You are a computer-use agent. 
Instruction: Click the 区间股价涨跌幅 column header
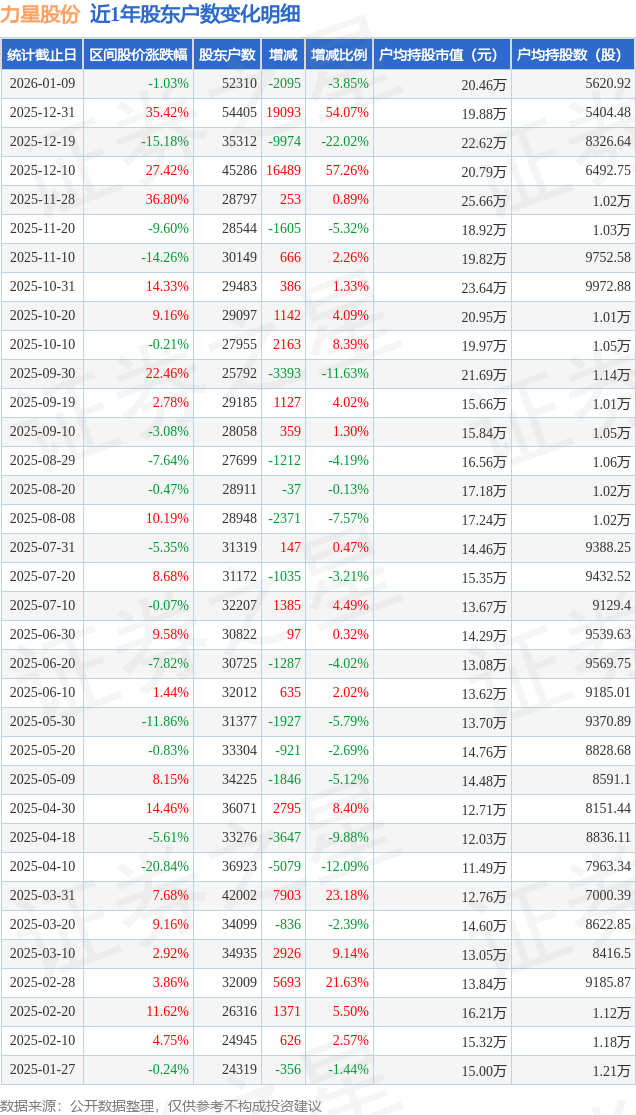click(137, 55)
